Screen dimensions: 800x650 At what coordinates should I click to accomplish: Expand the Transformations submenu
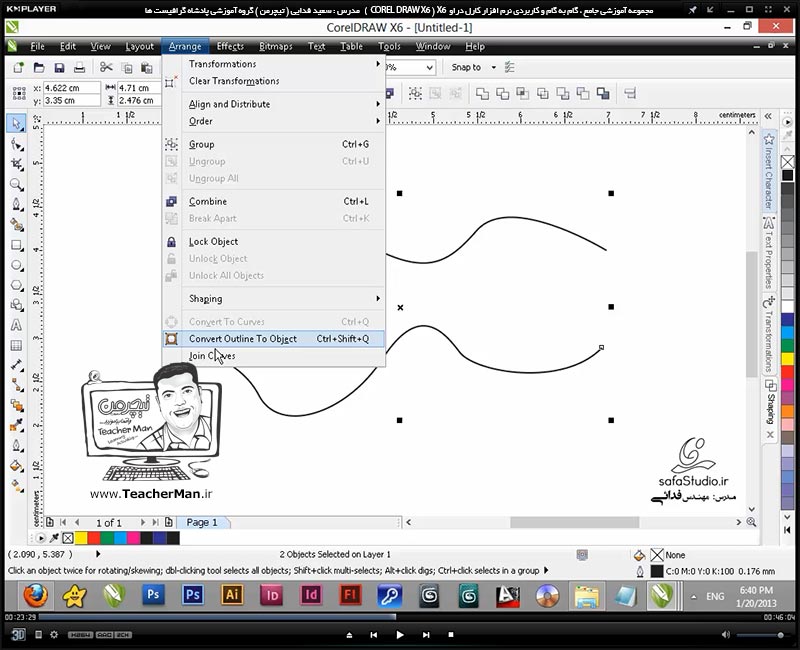tap(285, 64)
